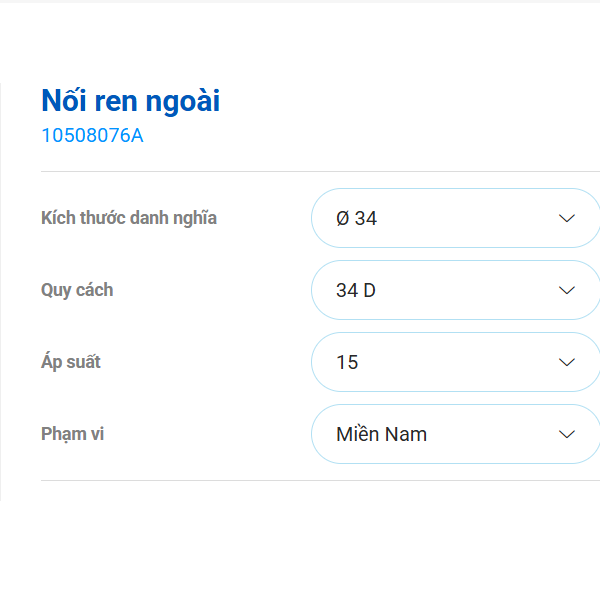This screenshot has width=600, height=600.
Task: Open the Áp suất dropdown
Action: coord(455,362)
